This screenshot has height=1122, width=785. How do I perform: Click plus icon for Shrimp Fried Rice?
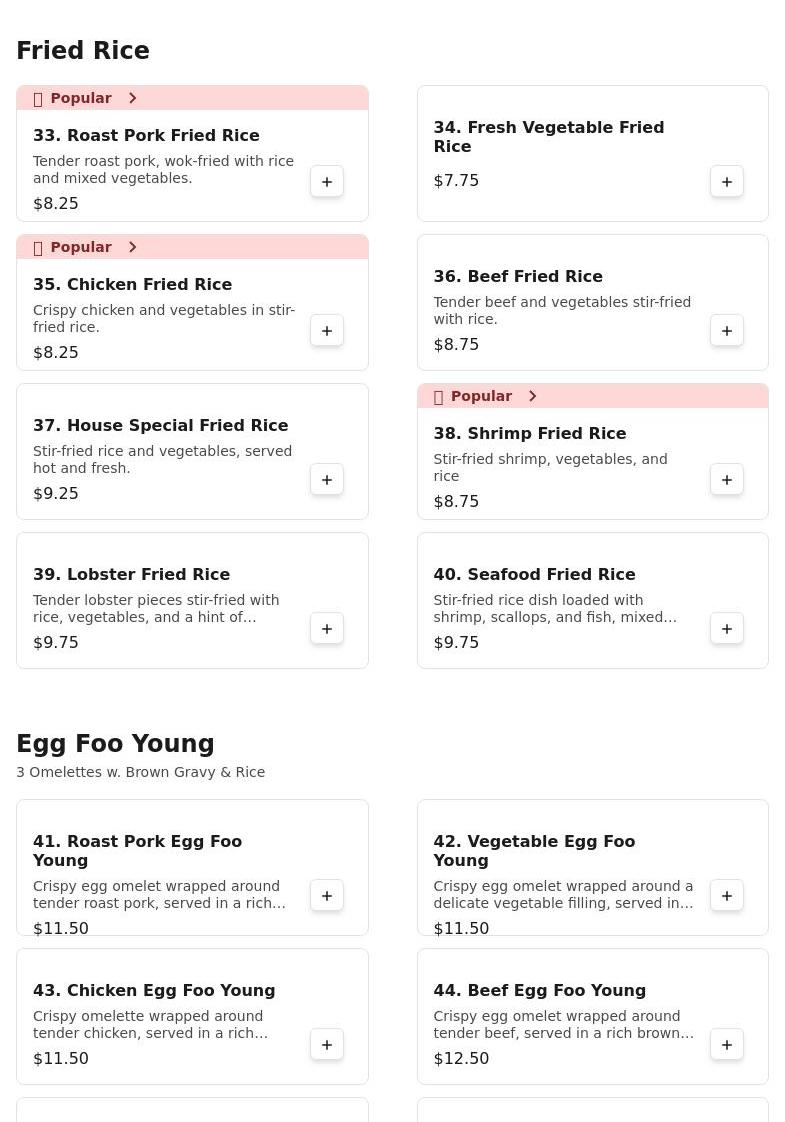coord(727,480)
